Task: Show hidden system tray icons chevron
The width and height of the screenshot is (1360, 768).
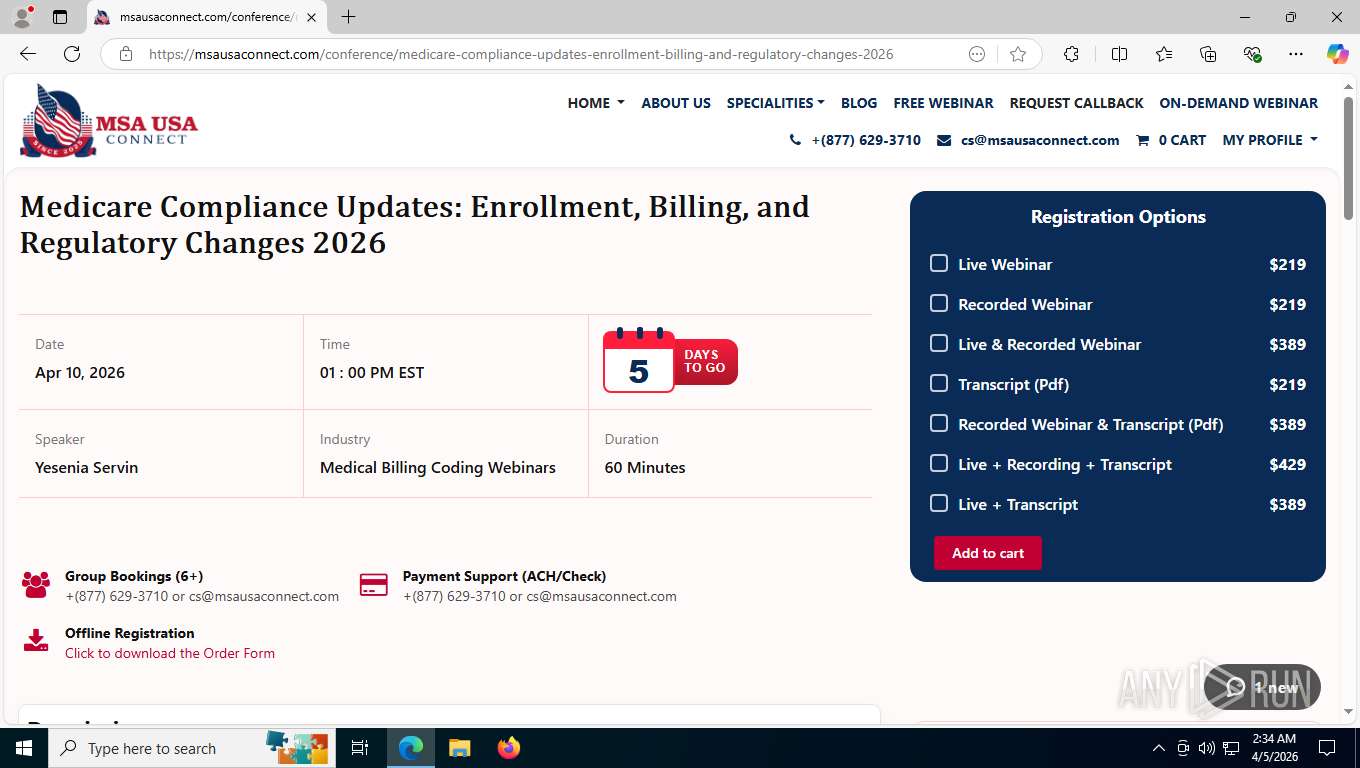Action: (x=1159, y=748)
